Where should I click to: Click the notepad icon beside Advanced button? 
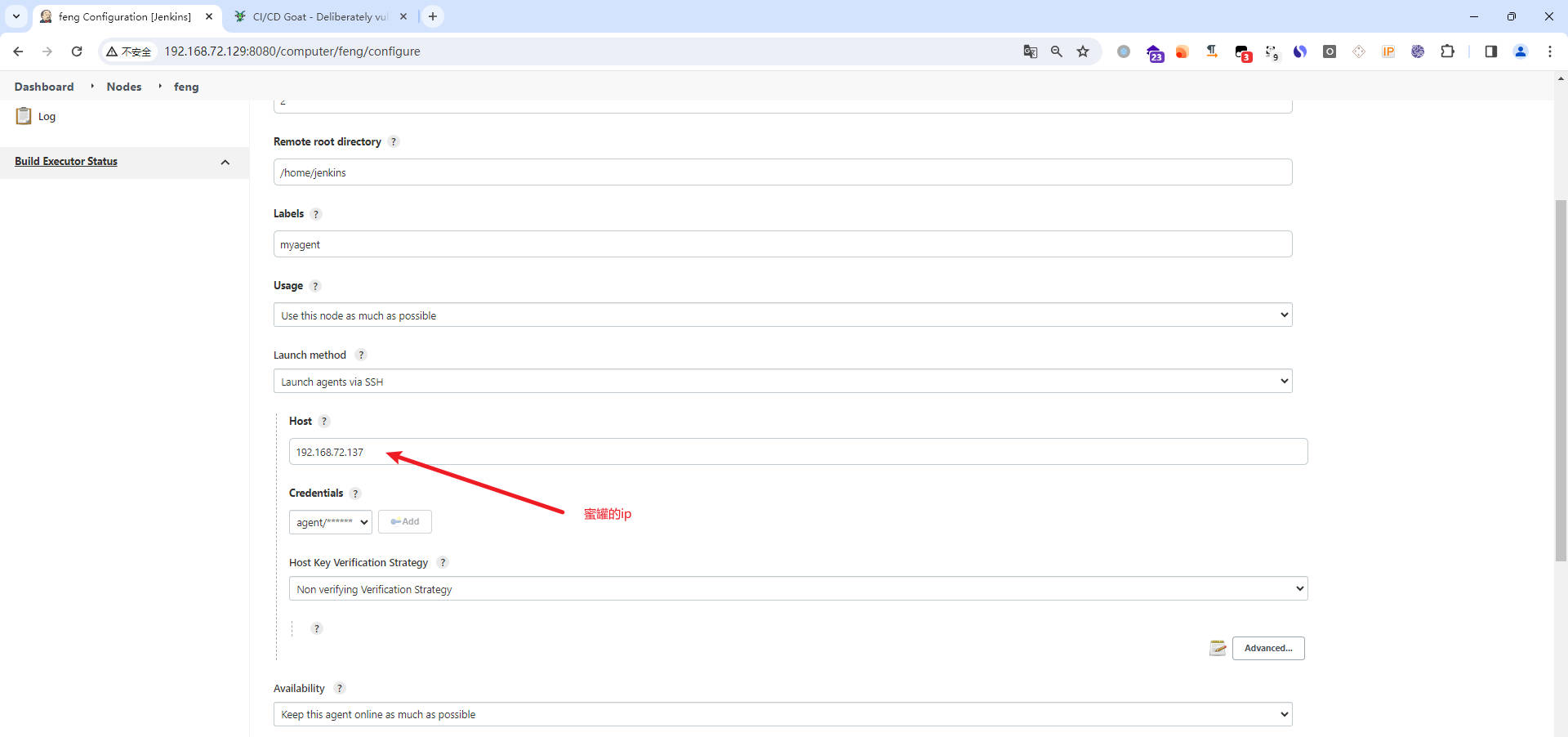point(1218,648)
